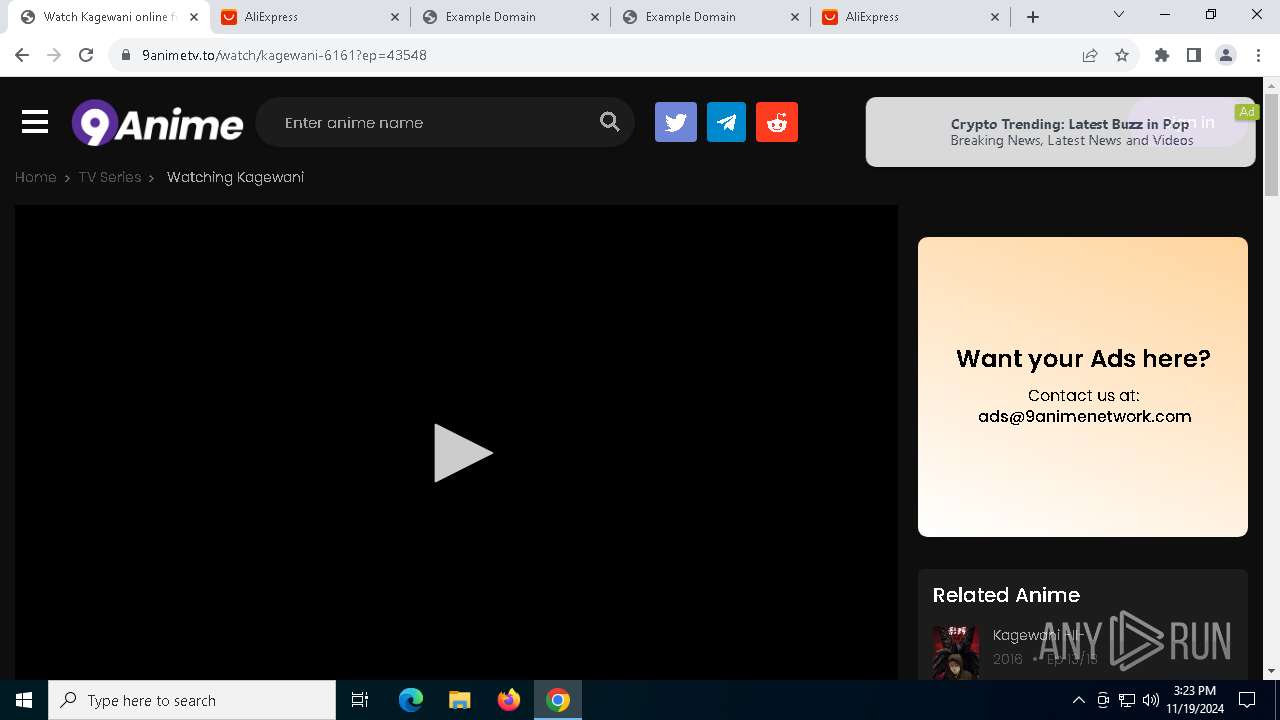Expand the tab search dropdown
Screen dimensions: 1280x720
tap(1119, 15)
